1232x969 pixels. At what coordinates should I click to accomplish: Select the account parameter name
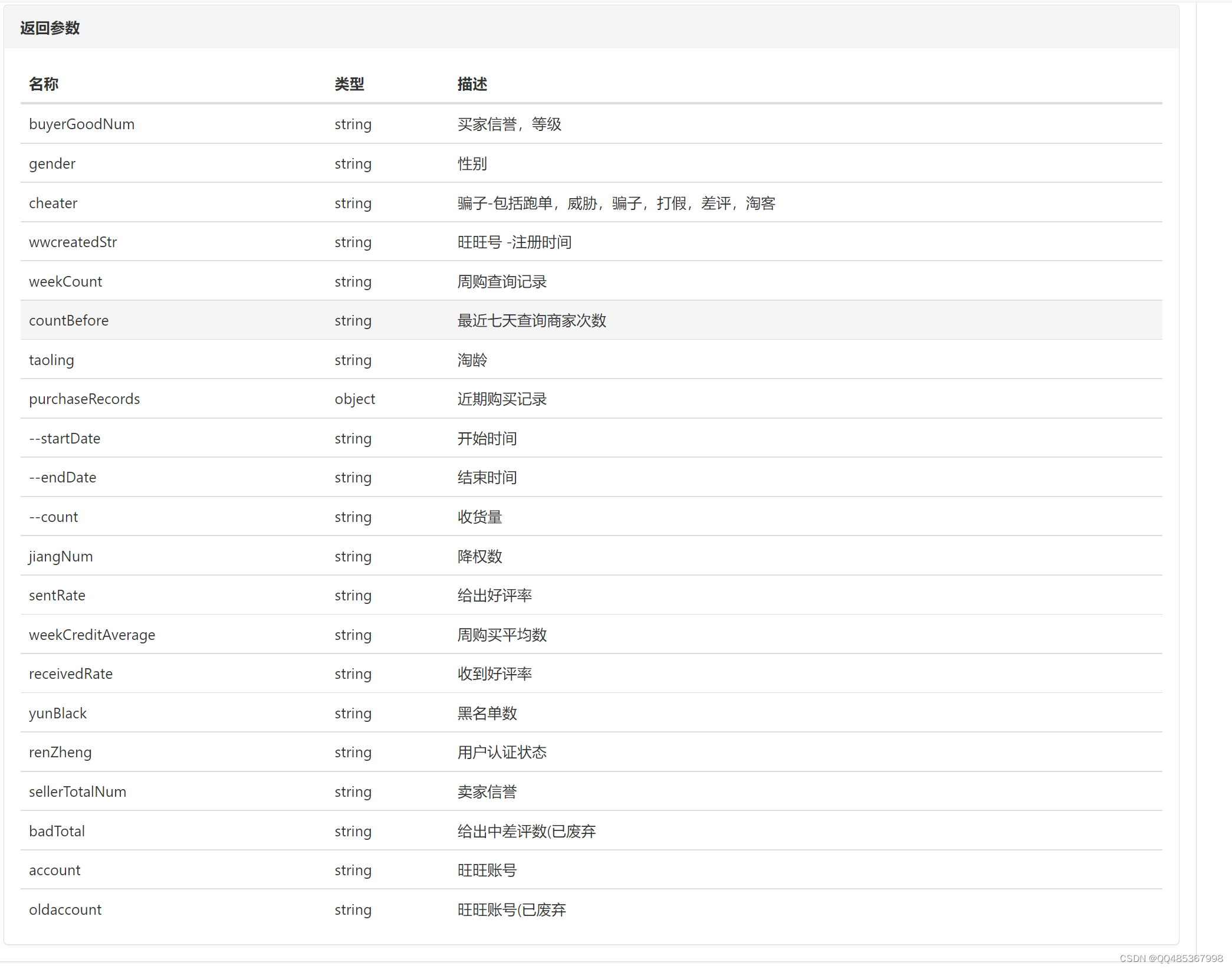pyautogui.click(x=55, y=870)
